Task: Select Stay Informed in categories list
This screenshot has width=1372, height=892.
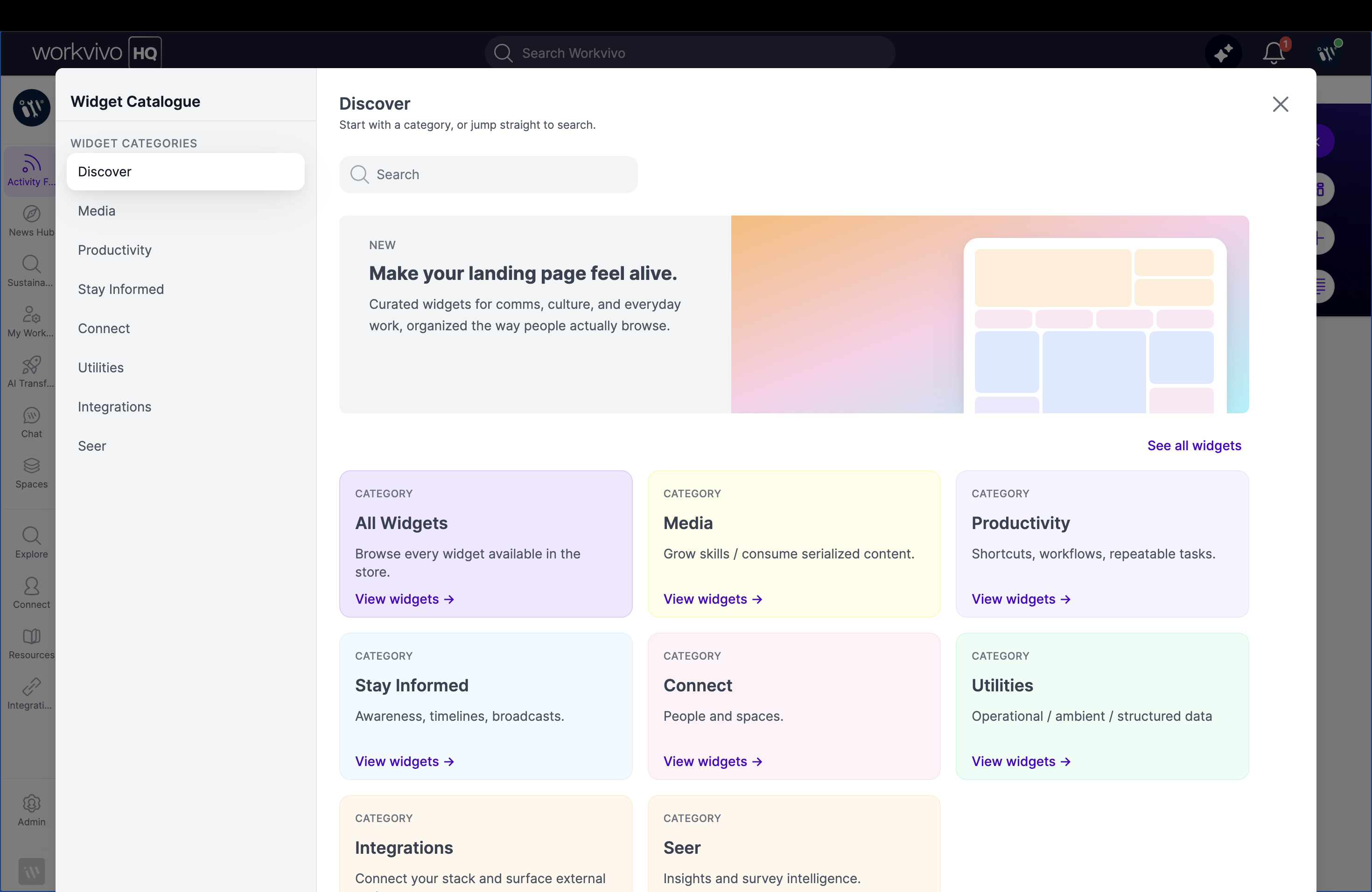Action: (x=186, y=289)
